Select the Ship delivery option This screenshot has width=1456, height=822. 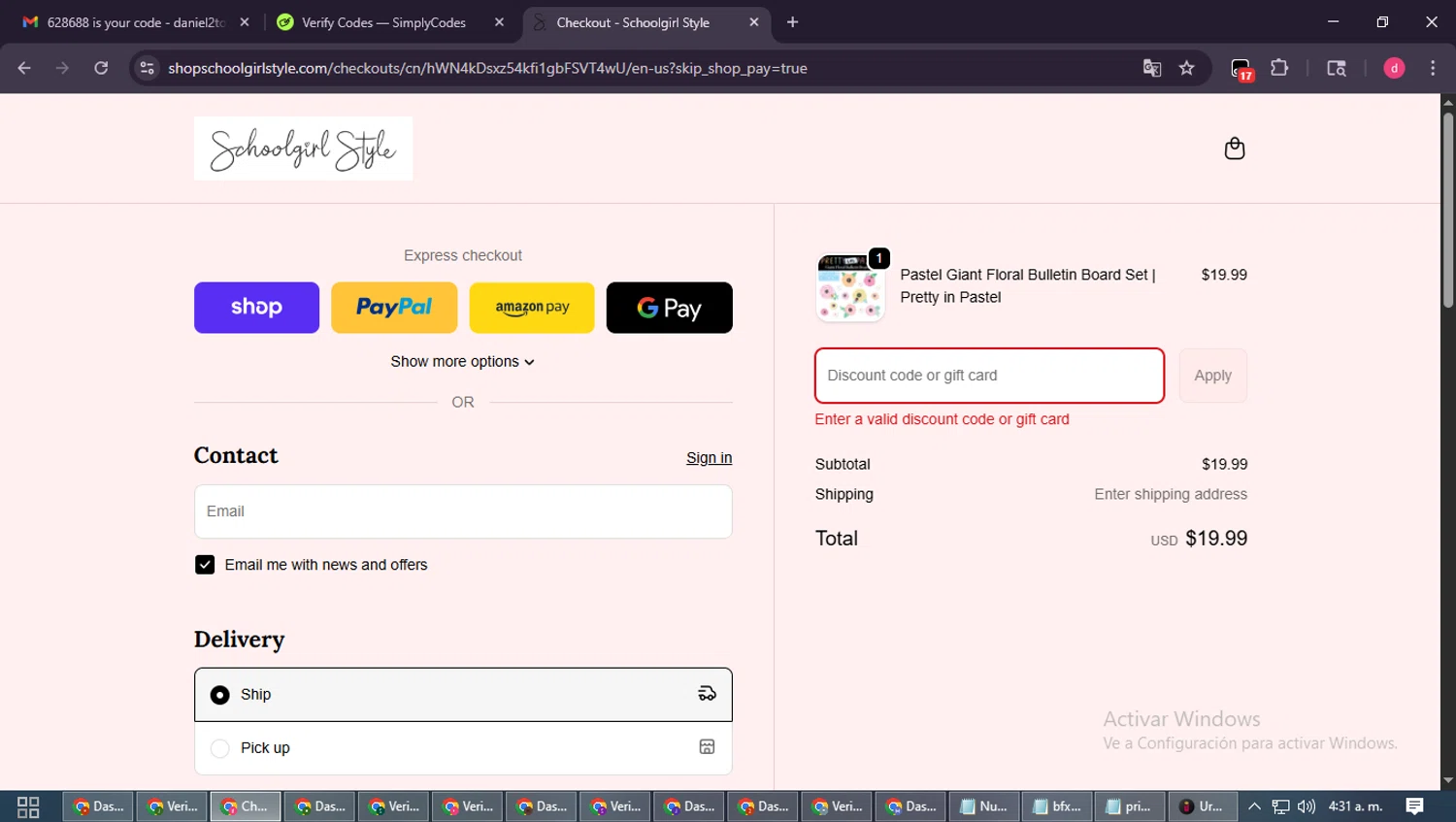click(463, 695)
